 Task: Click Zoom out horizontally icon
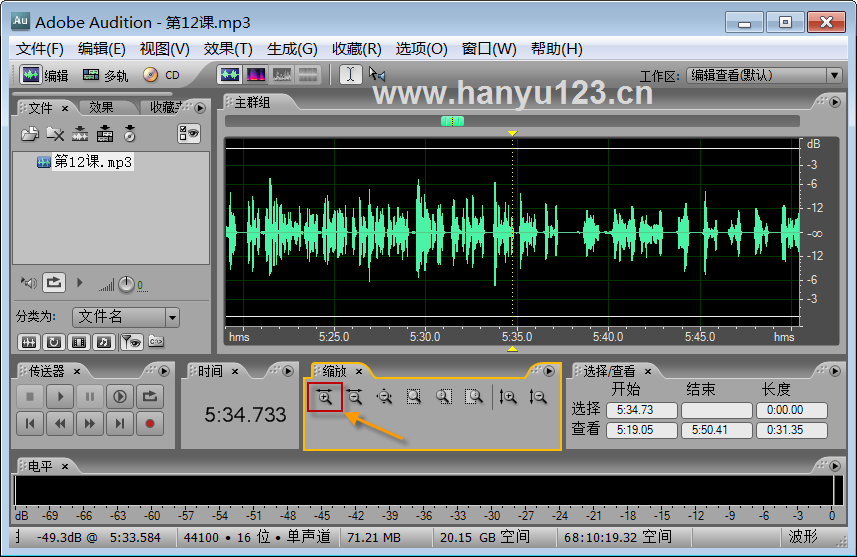click(354, 397)
